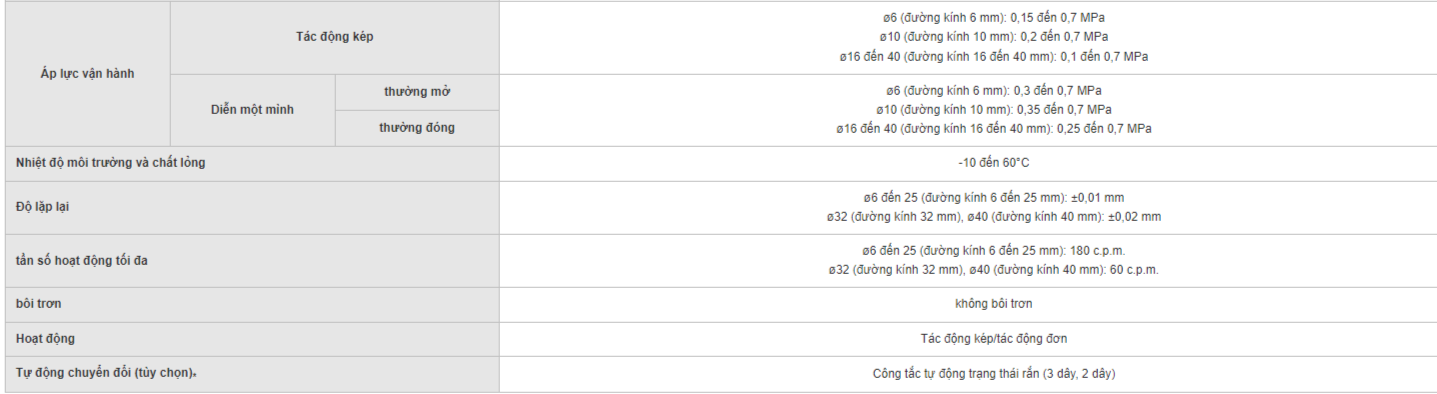Click the '180 c.p.m.' frequency line

pos(993,251)
